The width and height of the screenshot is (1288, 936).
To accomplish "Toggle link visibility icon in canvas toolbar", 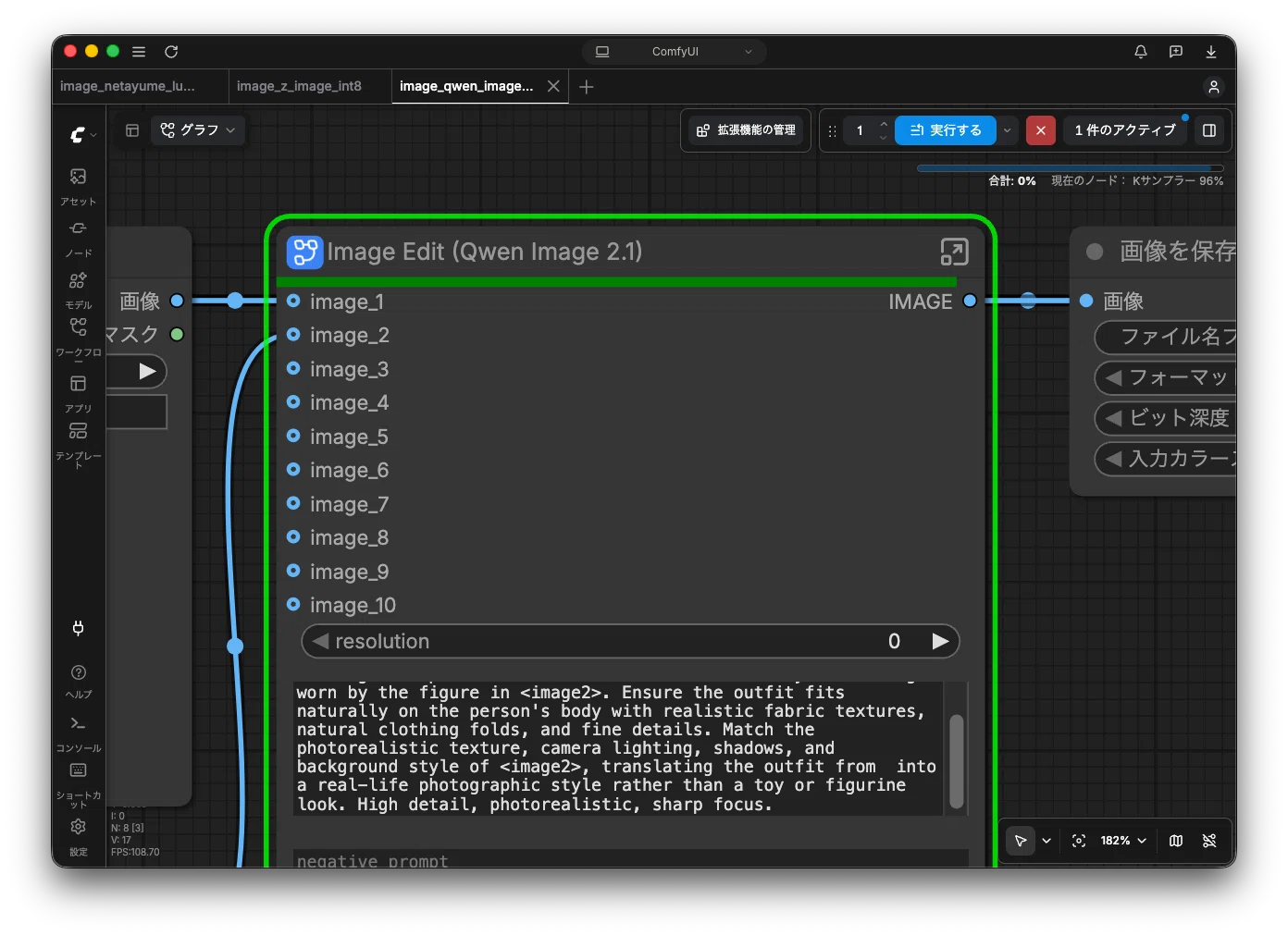I will coord(1209,841).
